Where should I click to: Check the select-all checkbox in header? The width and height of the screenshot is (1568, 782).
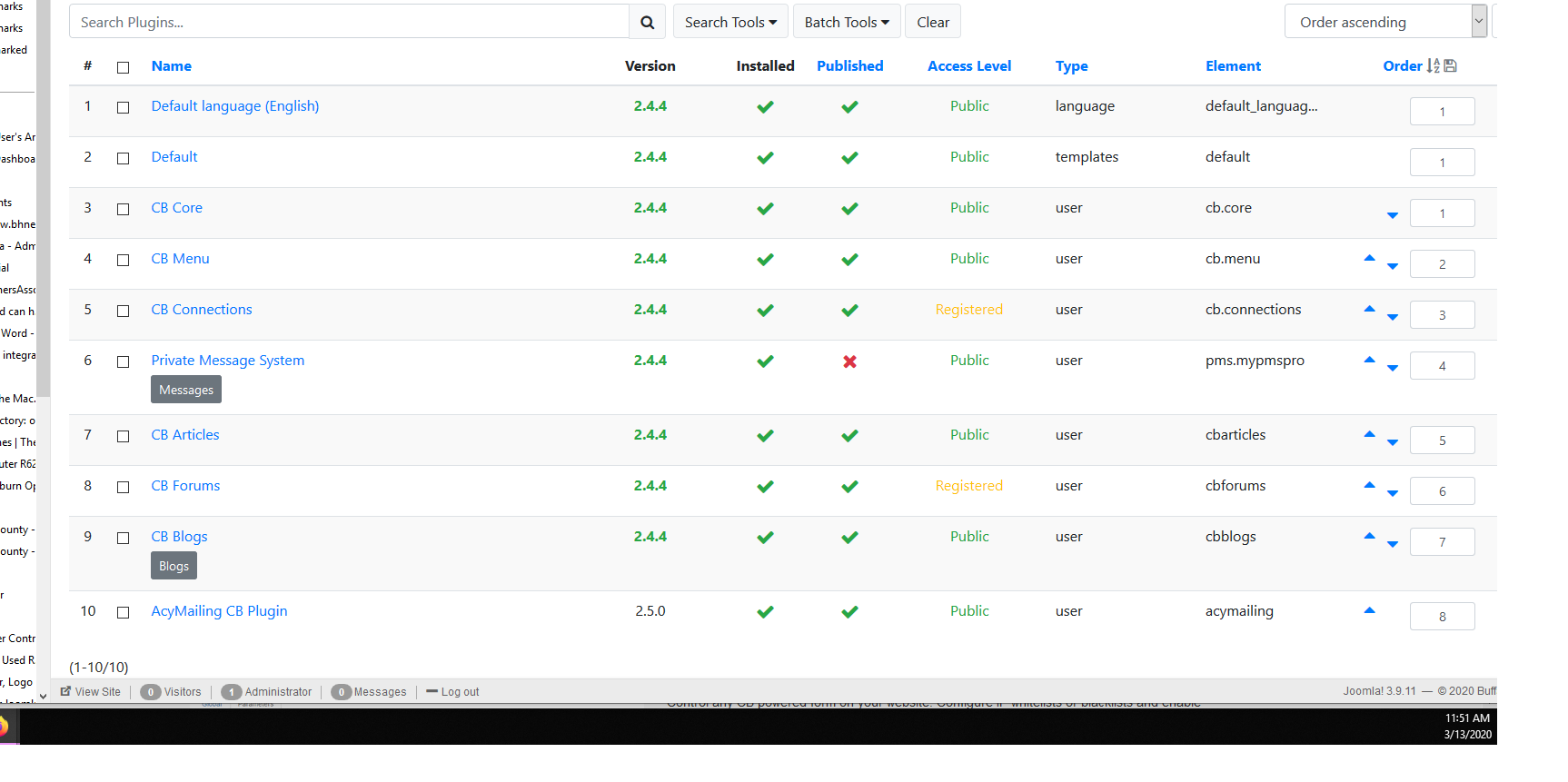coord(124,67)
